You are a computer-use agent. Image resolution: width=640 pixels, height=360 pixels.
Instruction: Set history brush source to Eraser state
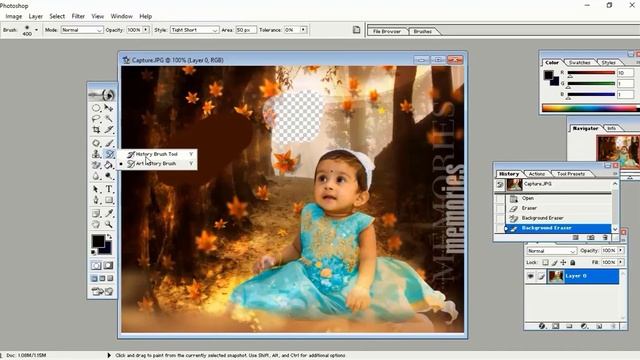[x=500, y=208]
